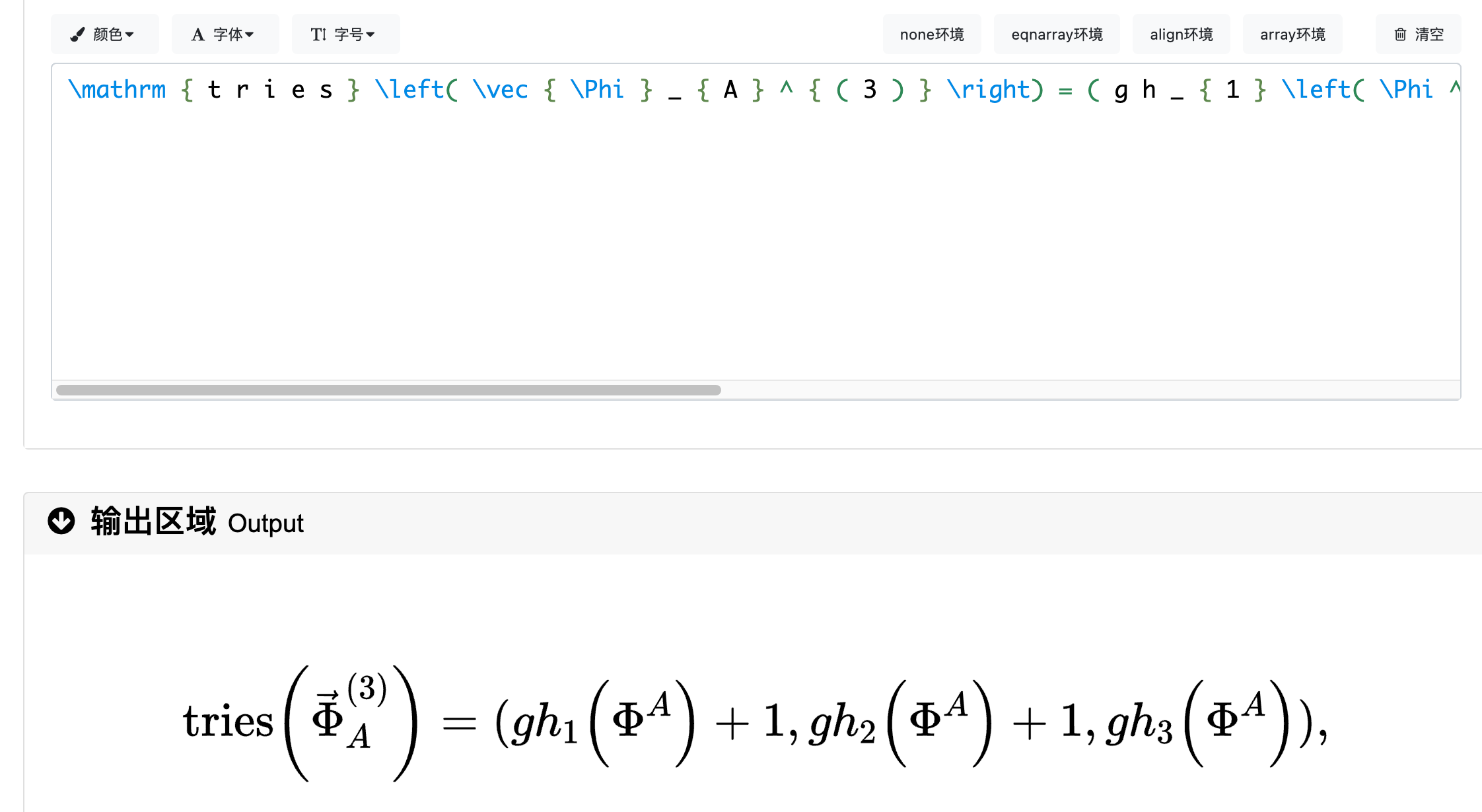Open the 颜色 color dropdown caret
The height and width of the screenshot is (812, 1482).
click(x=129, y=34)
